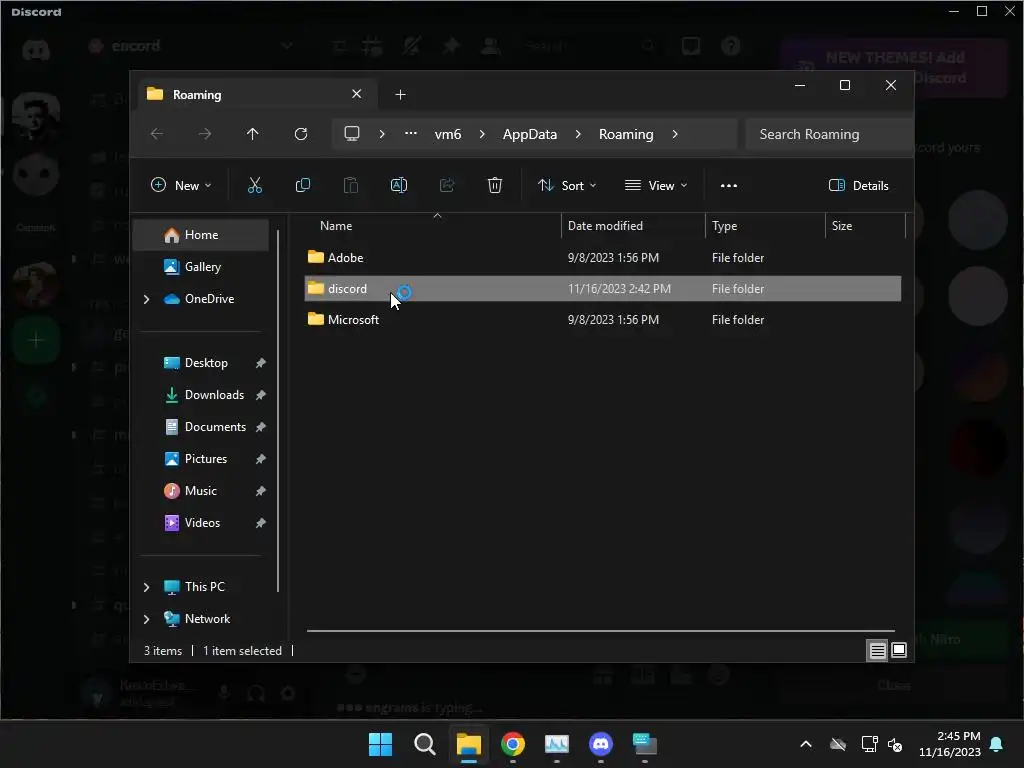Open Pictures quick access folder
The height and width of the screenshot is (768, 1024).
[x=205, y=458]
